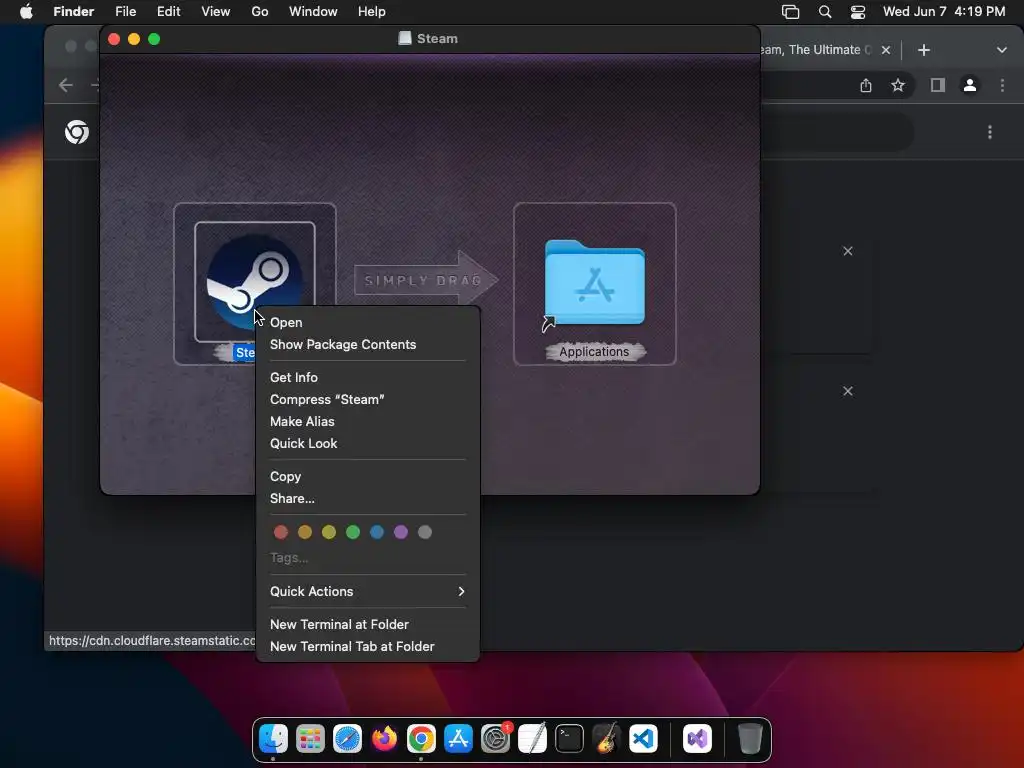Open System Settings in the Dock

point(496,739)
